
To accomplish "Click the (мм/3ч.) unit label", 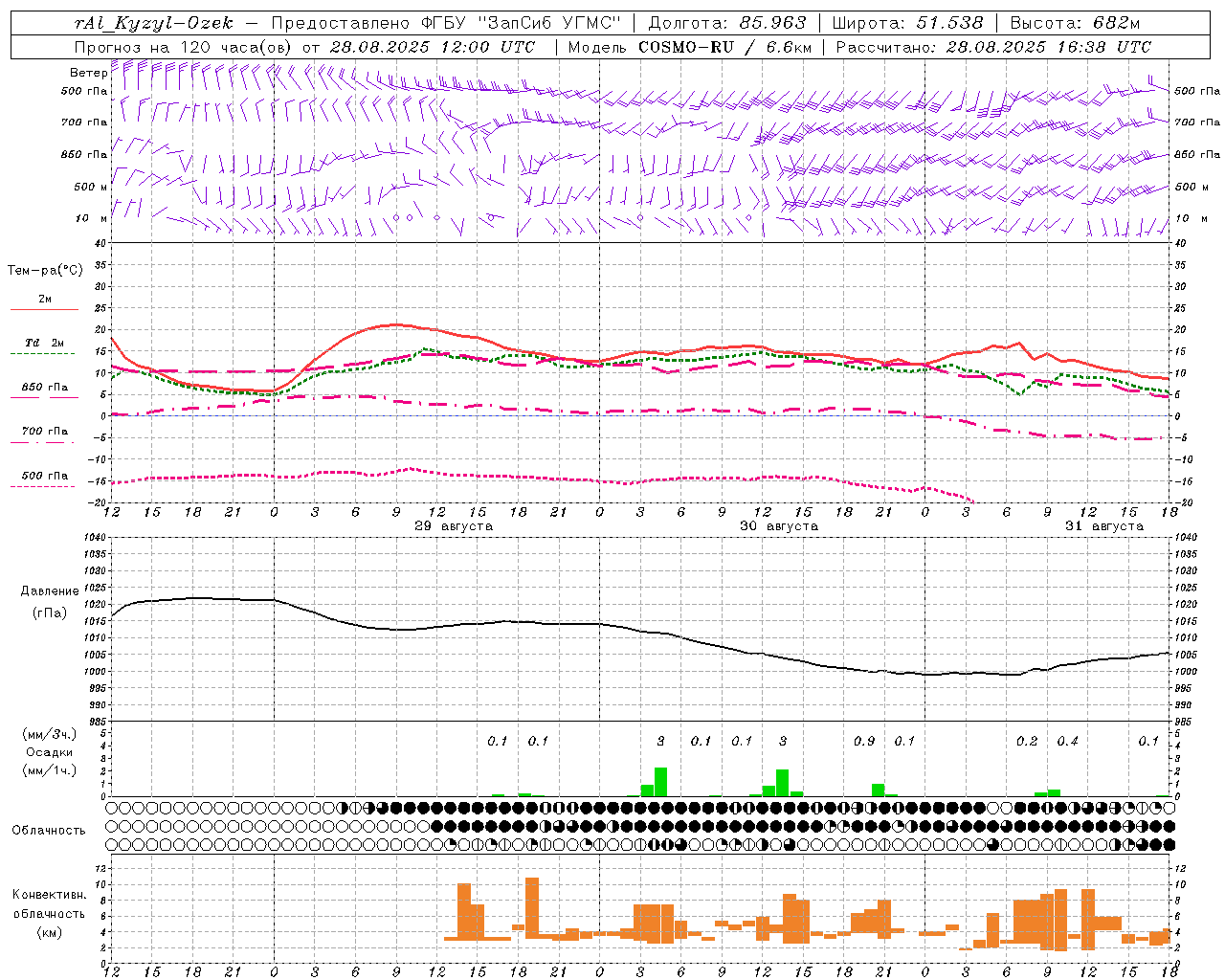I will click(x=50, y=734).
